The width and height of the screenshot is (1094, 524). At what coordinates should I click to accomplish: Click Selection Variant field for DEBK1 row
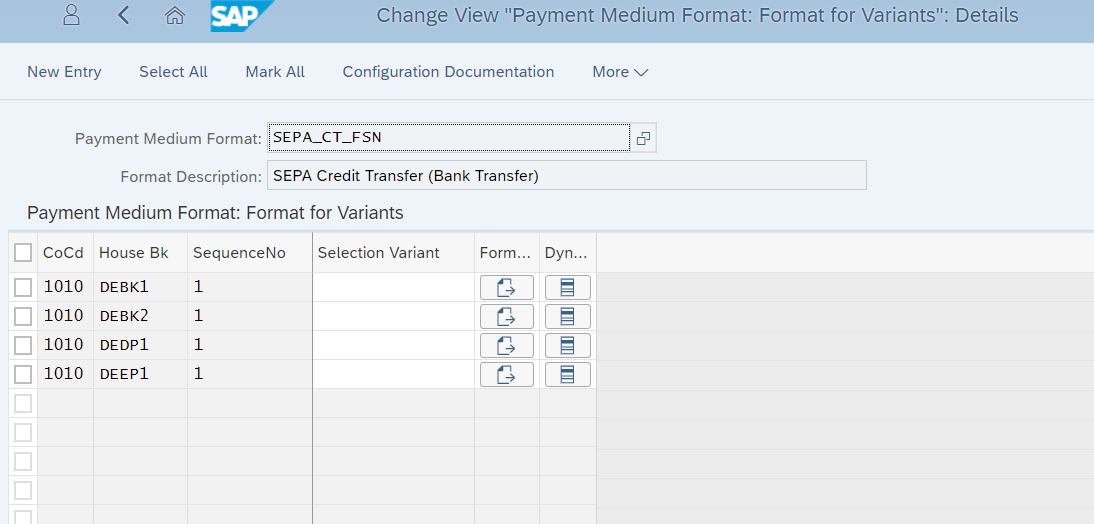394,287
